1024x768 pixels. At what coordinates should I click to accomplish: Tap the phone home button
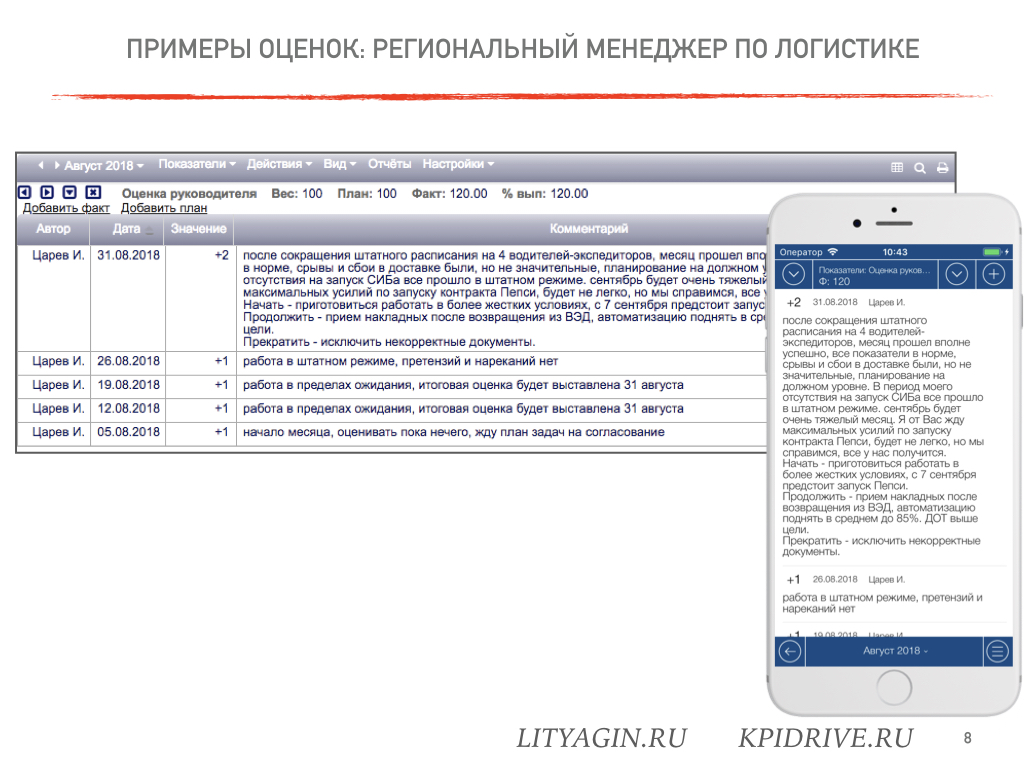[894, 688]
